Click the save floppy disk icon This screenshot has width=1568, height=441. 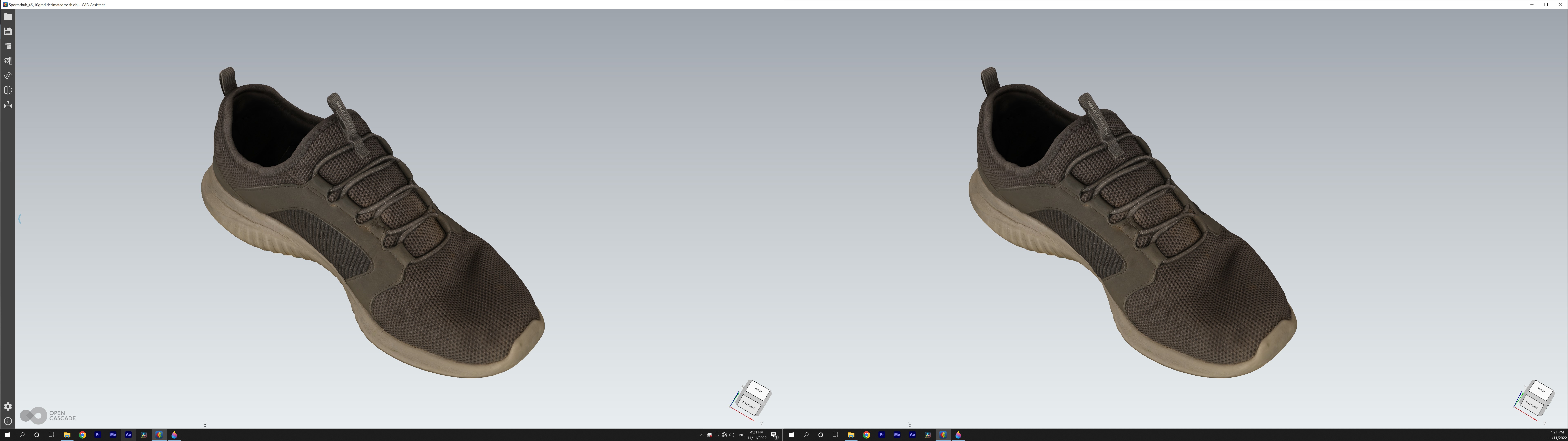pos(8,31)
